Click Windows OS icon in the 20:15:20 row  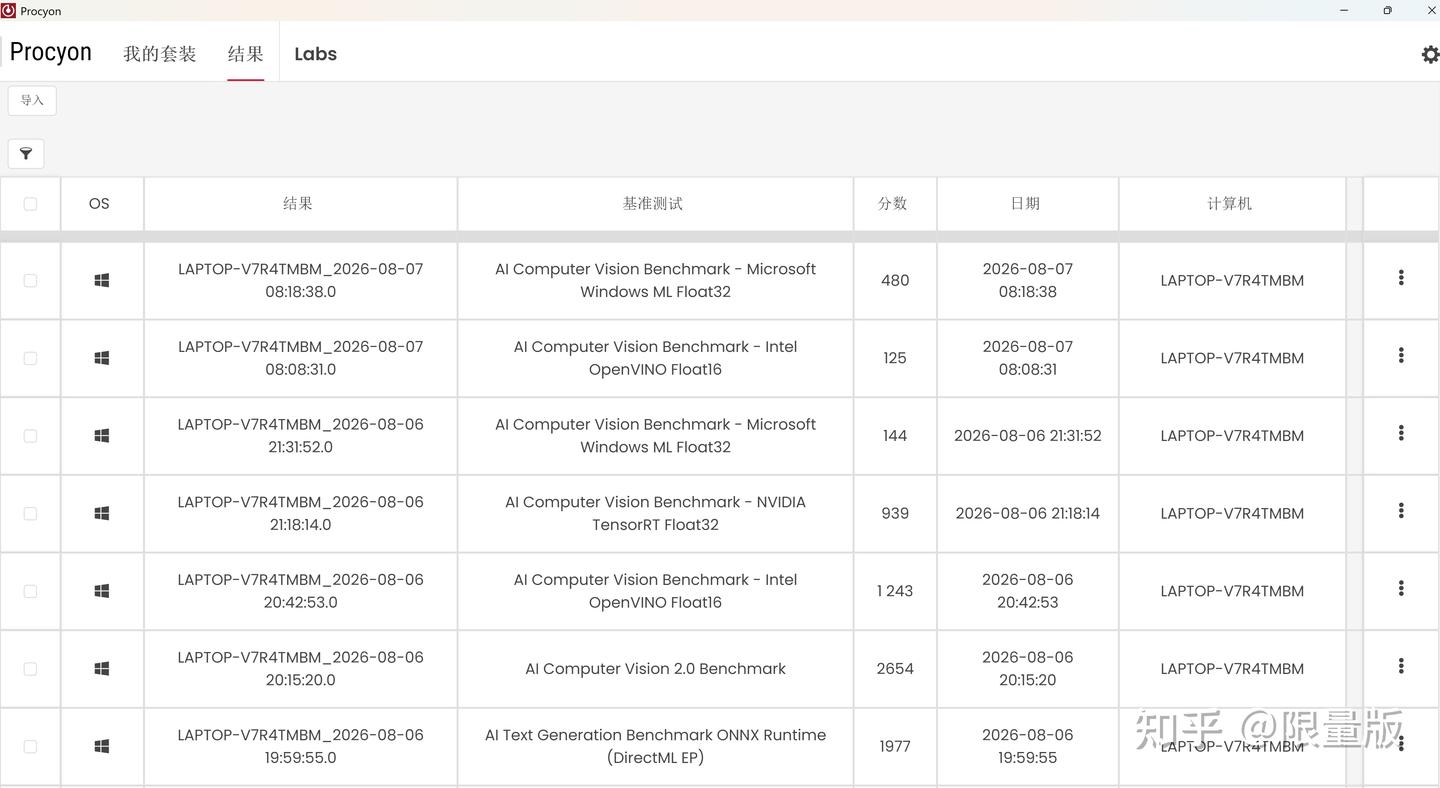point(101,669)
